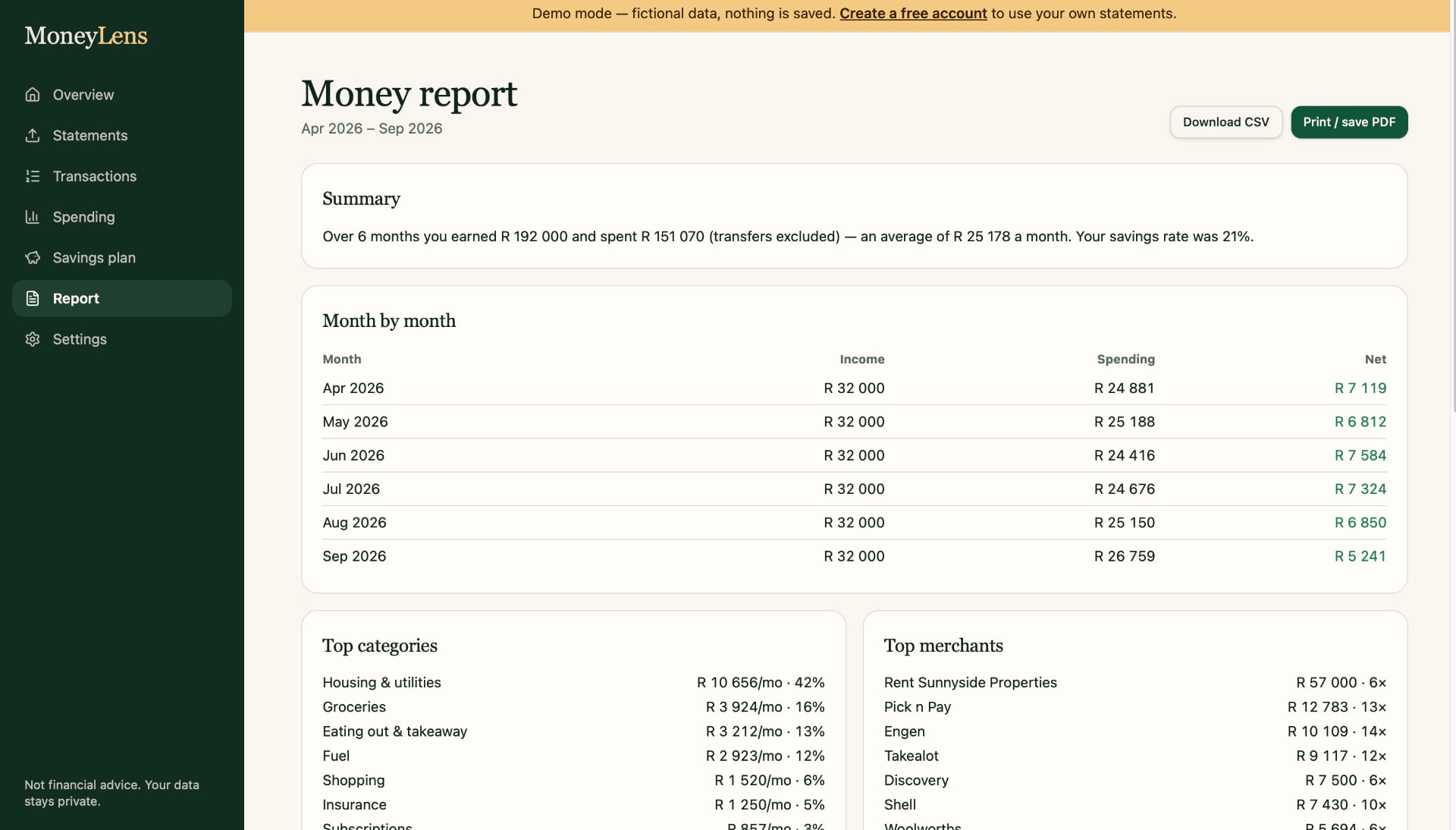This screenshot has width=1456, height=830.
Task: Click the Savings plan piggy bank icon
Action: click(x=33, y=258)
